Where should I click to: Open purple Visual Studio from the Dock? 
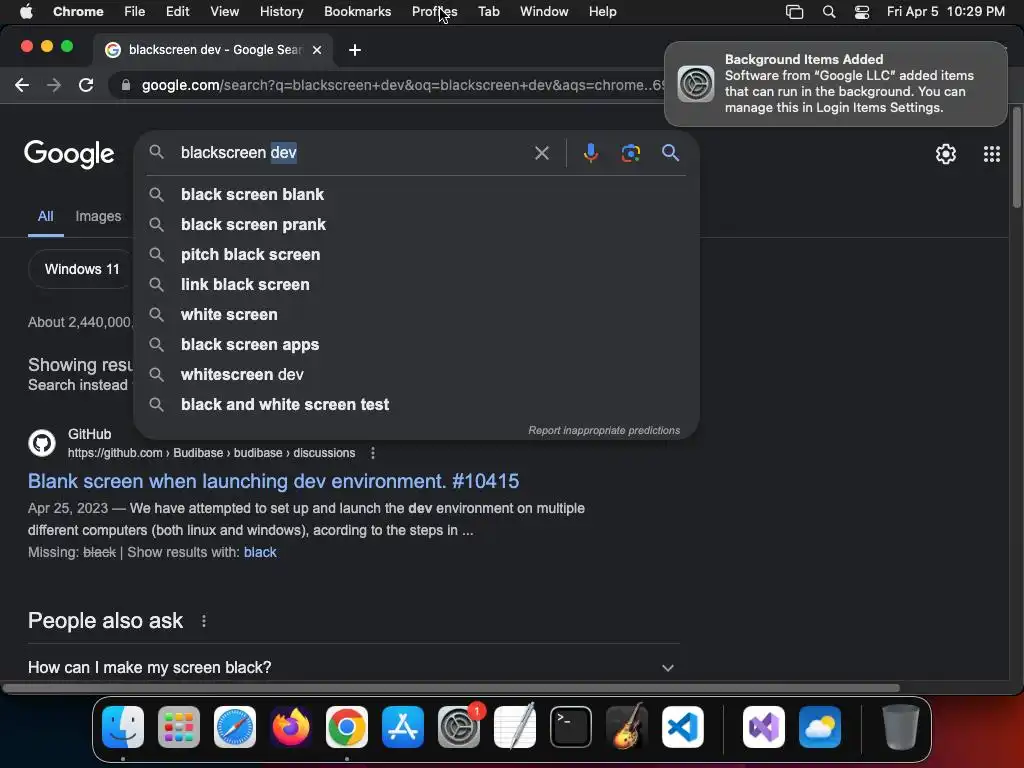pyautogui.click(x=763, y=726)
